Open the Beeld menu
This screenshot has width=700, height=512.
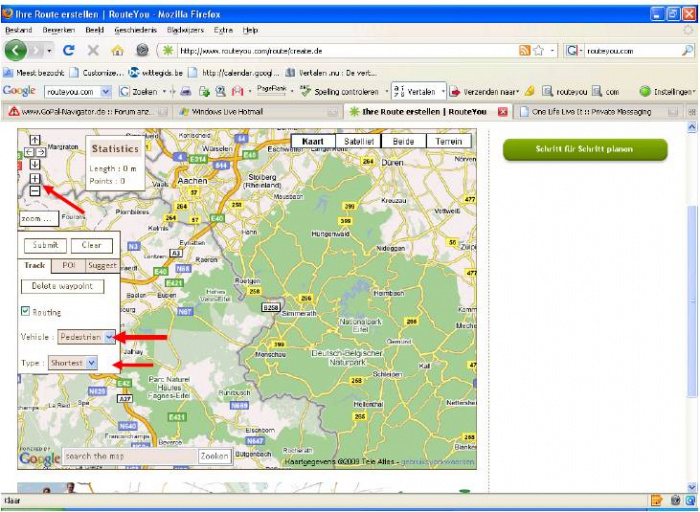click(94, 30)
